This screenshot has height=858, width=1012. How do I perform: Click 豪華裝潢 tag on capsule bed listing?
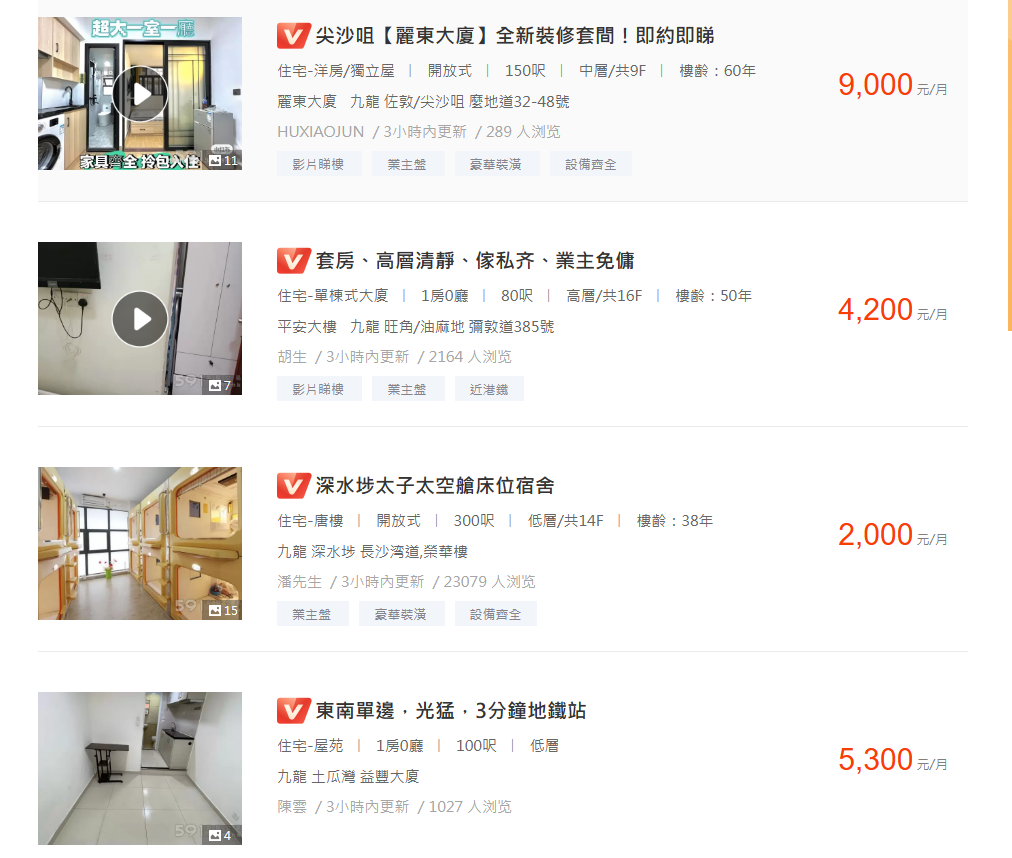[x=401, y=614]
